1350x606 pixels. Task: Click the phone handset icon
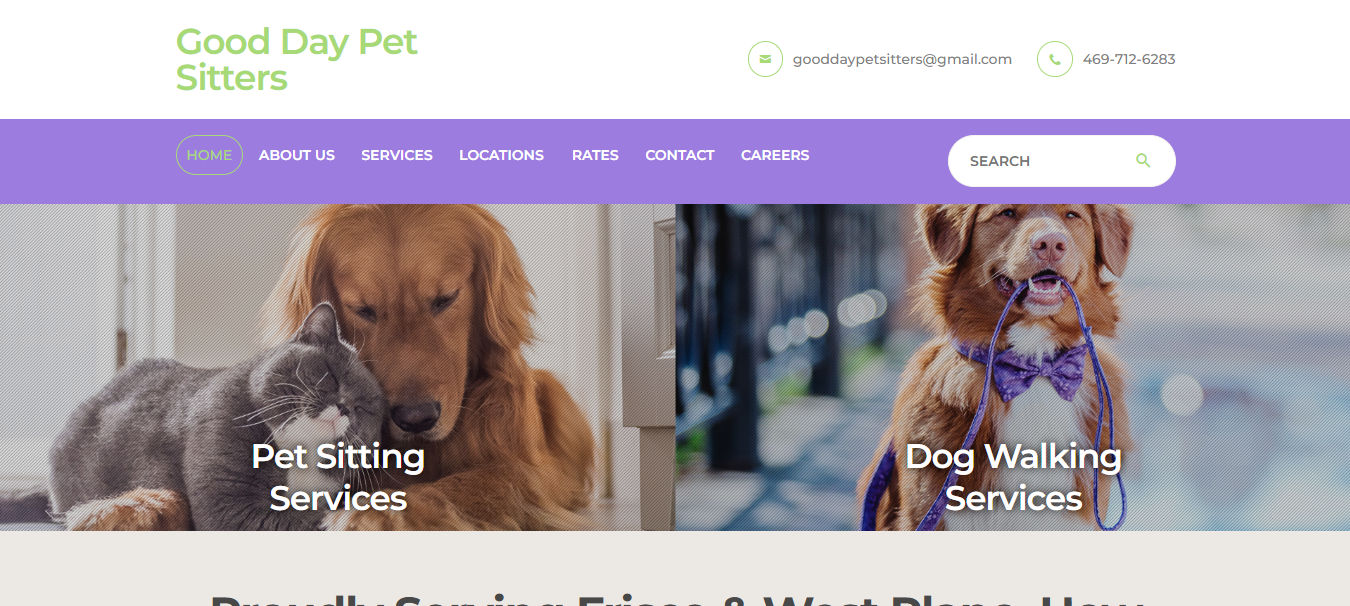point(1055,59)
